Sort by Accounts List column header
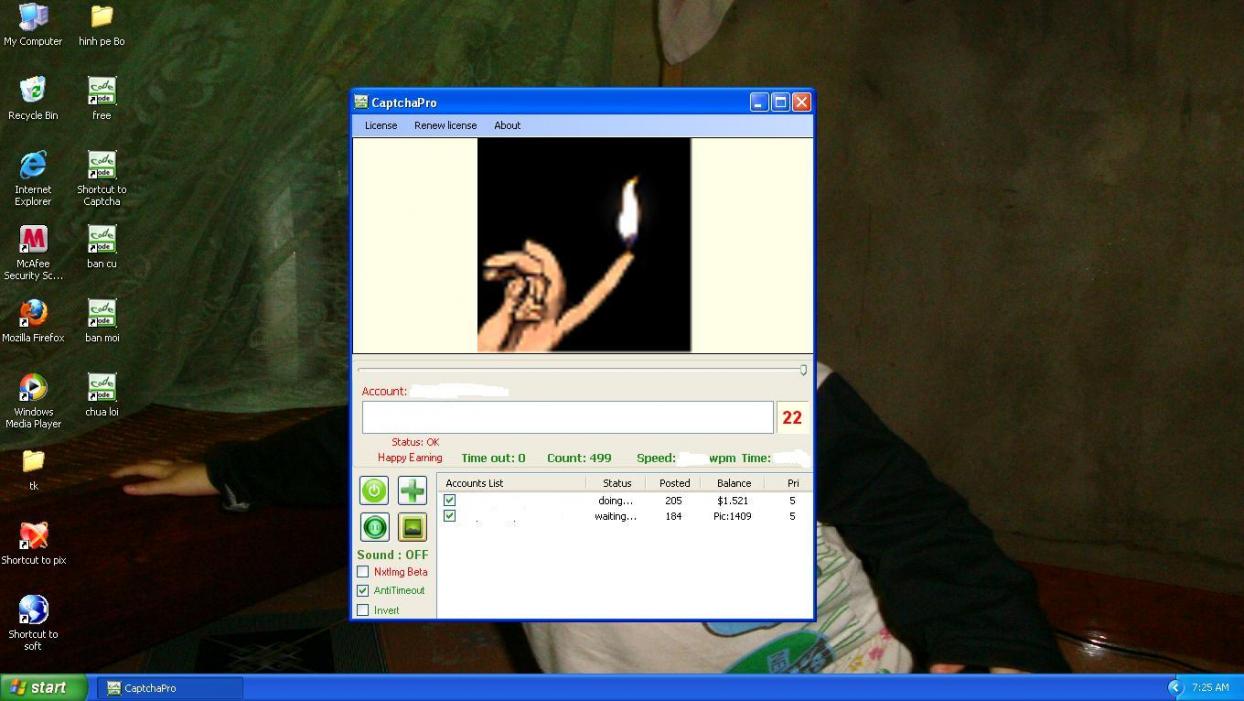This screenshot has height=701, width=1244. point(511,483)
